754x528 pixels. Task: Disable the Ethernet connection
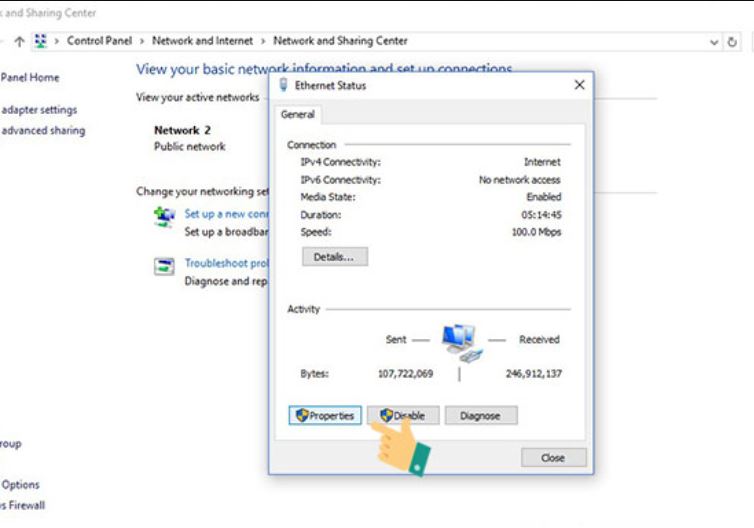403,415
